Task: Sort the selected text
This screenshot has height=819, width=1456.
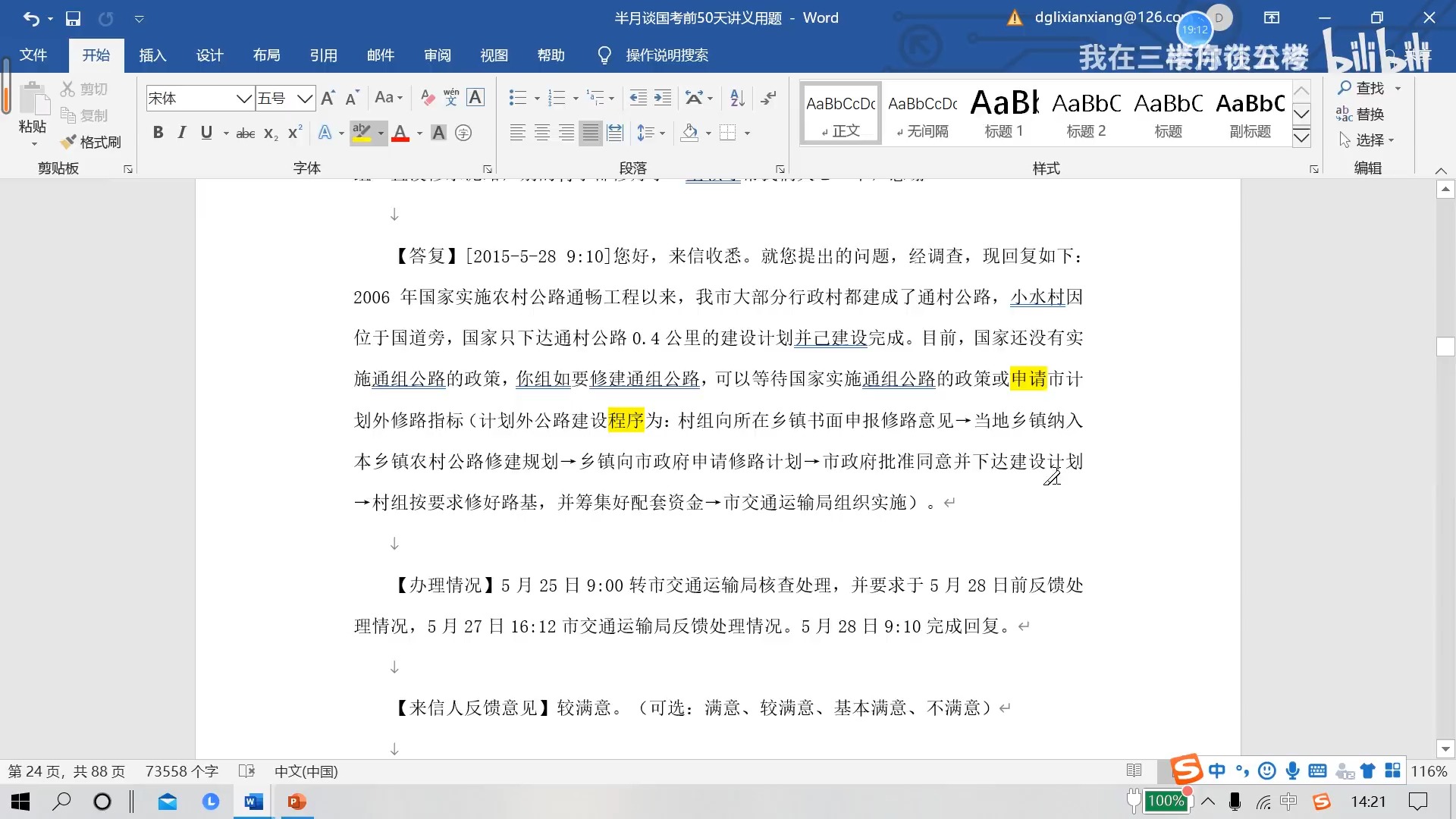Action: pos(737,98)
